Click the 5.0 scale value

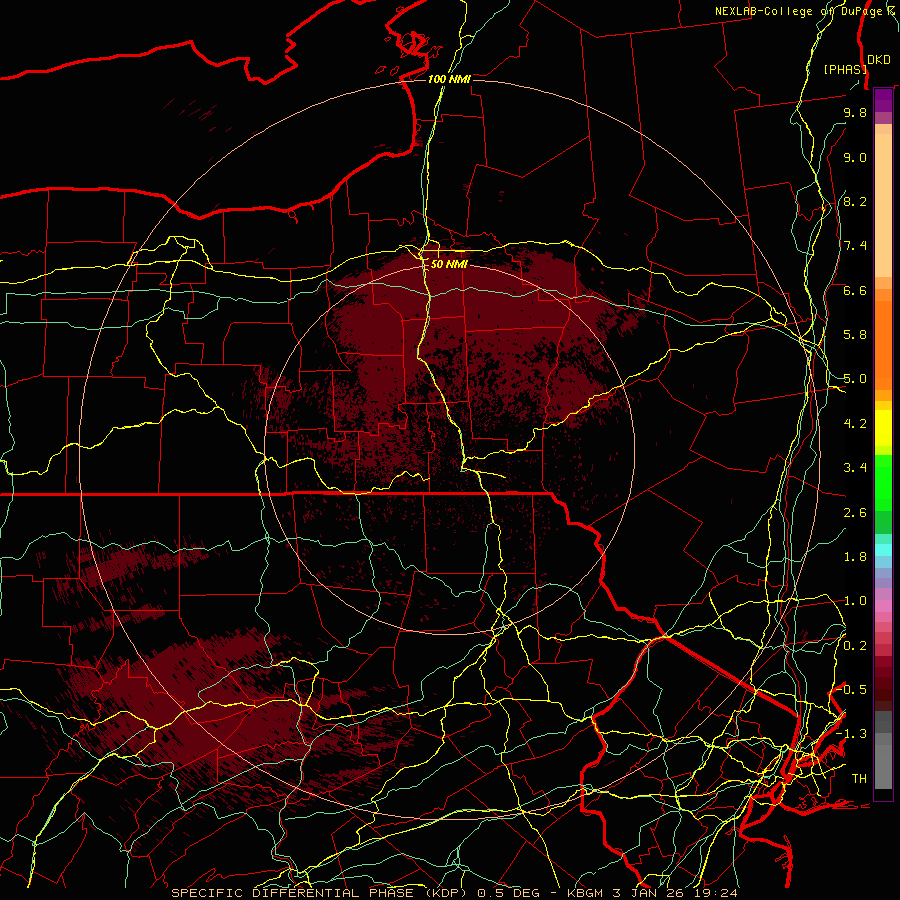point(855,379)
